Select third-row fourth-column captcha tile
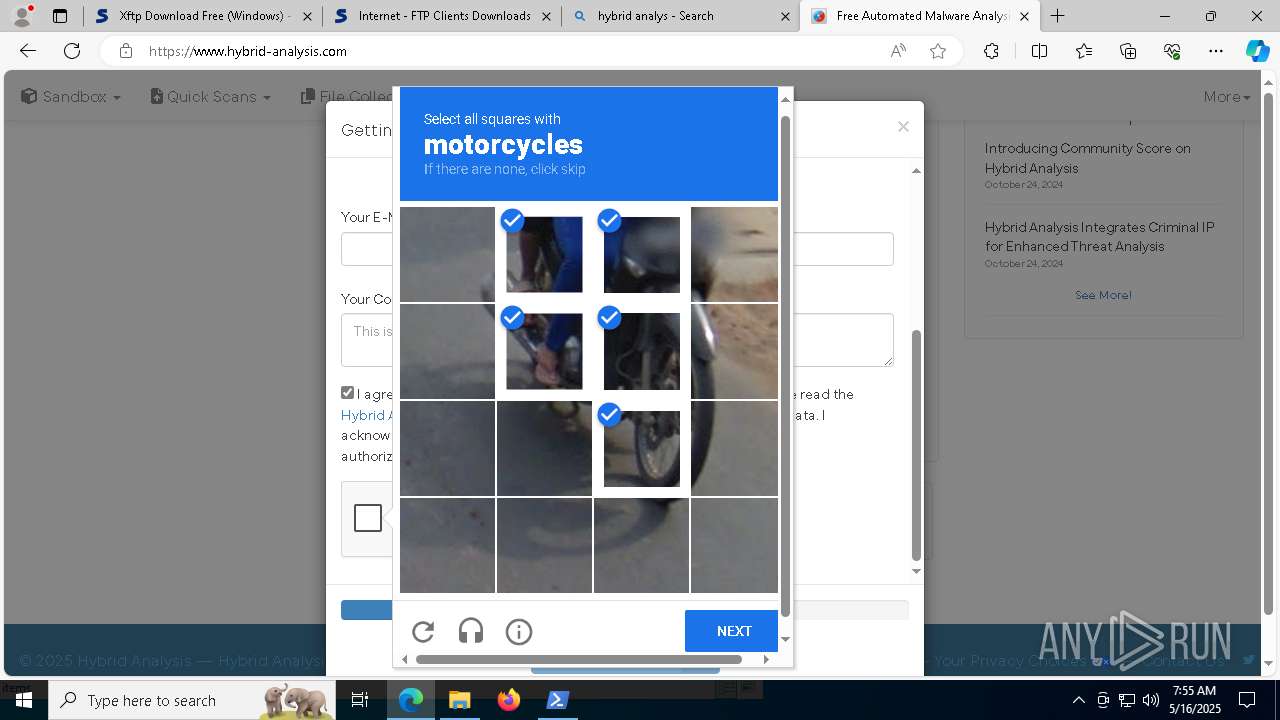Image resolution: width=1280 pixels, height=720 pixels. tap(734, 448)
